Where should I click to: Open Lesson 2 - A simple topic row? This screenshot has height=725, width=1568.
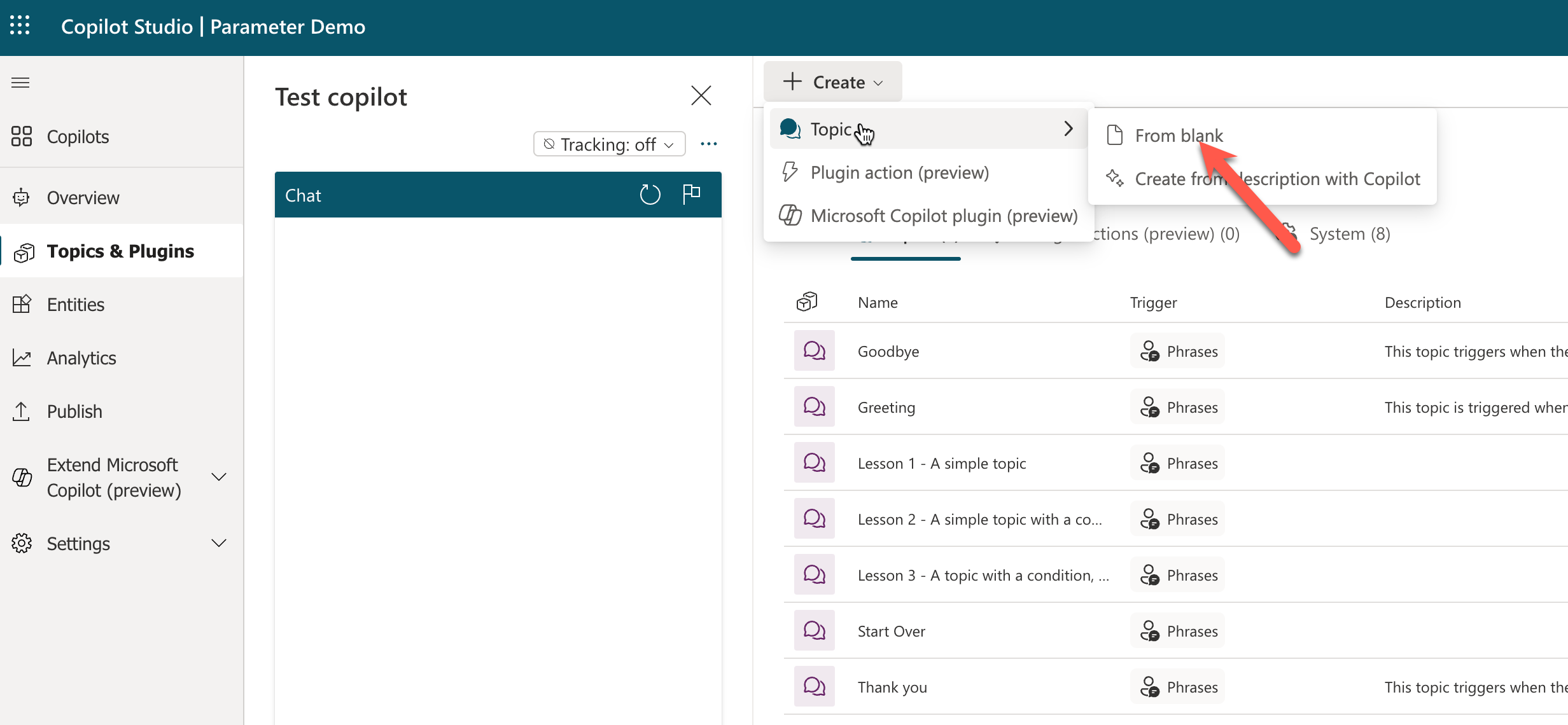(980, 519)
